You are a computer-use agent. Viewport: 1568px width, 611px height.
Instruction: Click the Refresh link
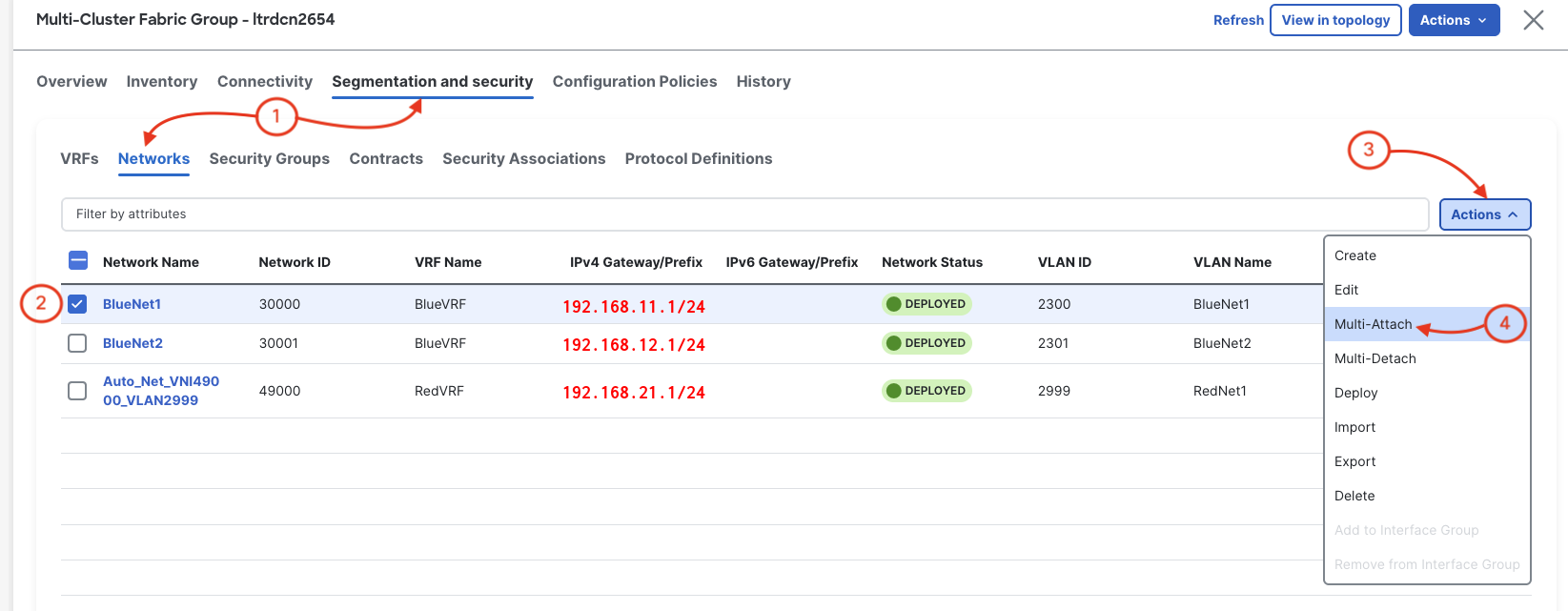pos(1238,20)
